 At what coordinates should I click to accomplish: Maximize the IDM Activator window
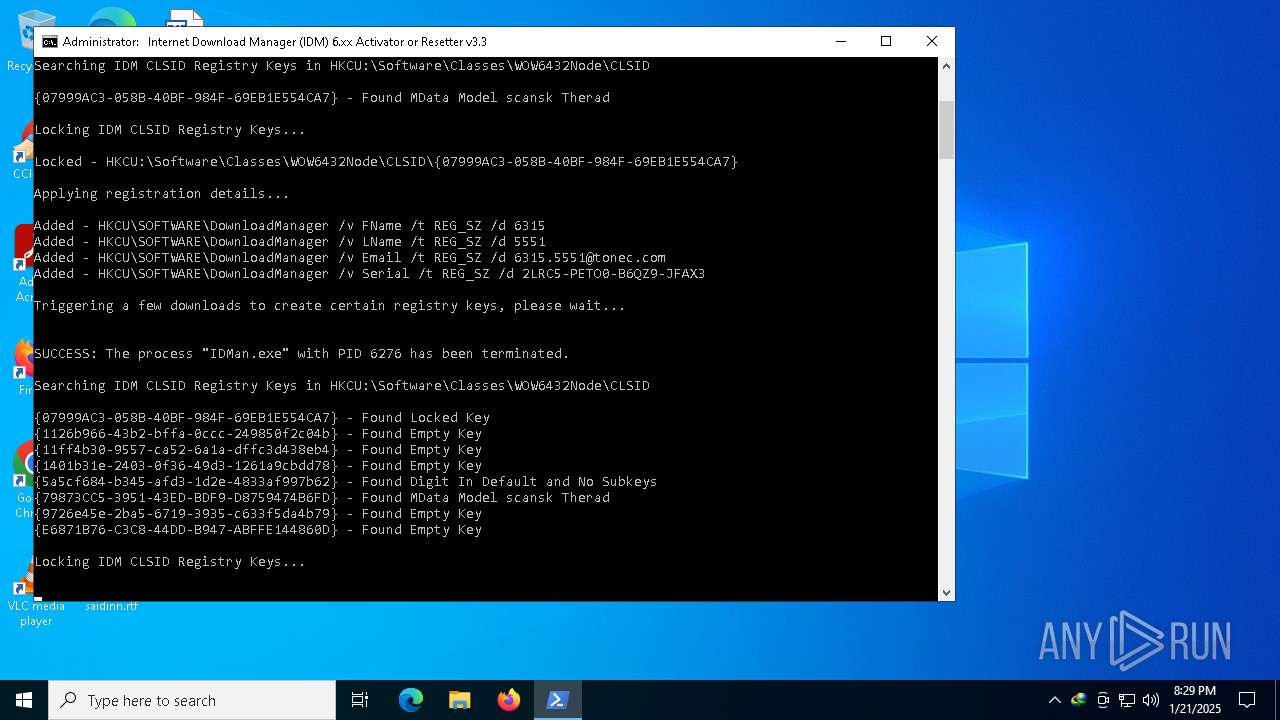(886, 42)
